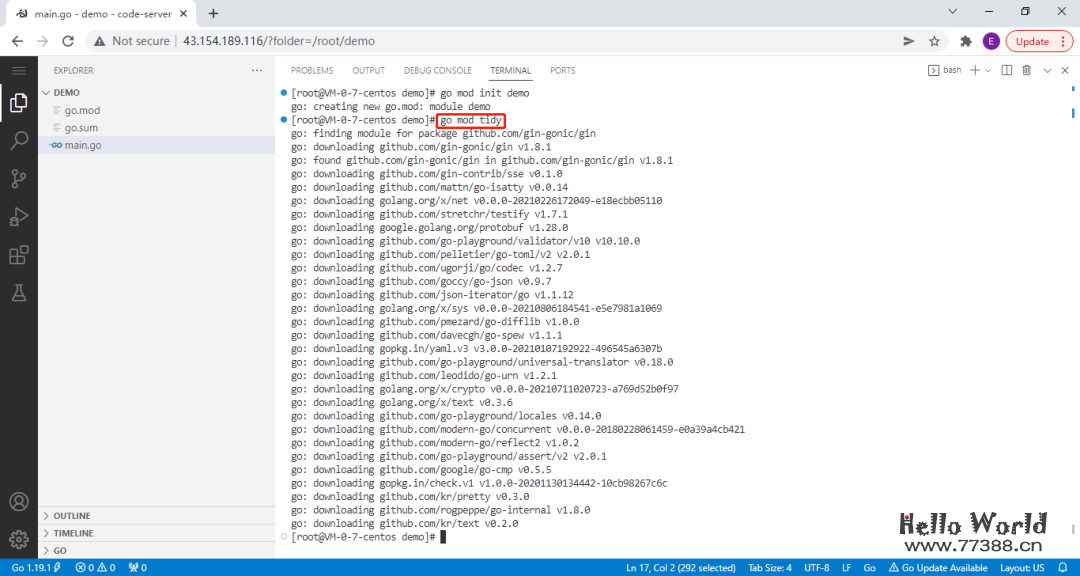The height and width of the screenshot is (576, 1080).
Task: Open the Testing flask icon view
Action: [x=18, y=293]
